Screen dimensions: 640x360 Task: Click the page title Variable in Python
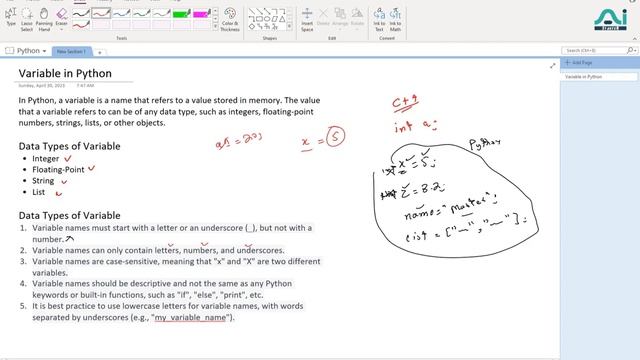click(65, 73)
